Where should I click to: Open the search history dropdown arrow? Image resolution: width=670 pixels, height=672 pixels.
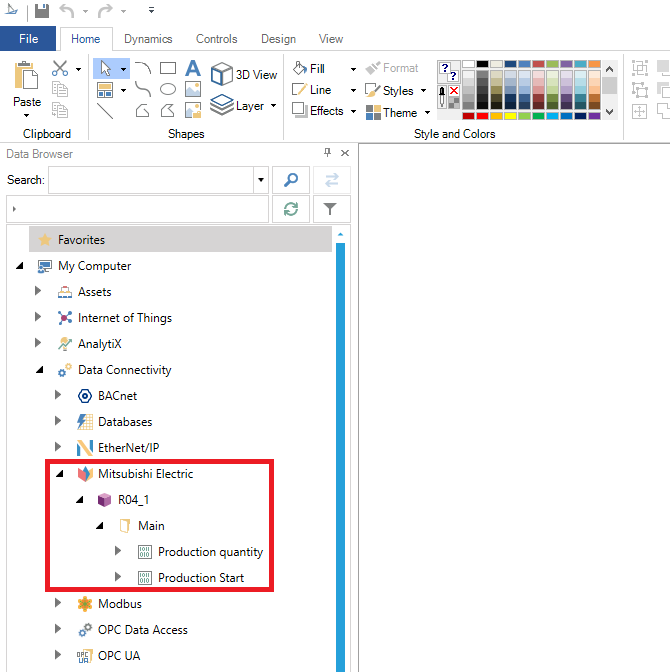pyautogui.click(x=261, y=180)
